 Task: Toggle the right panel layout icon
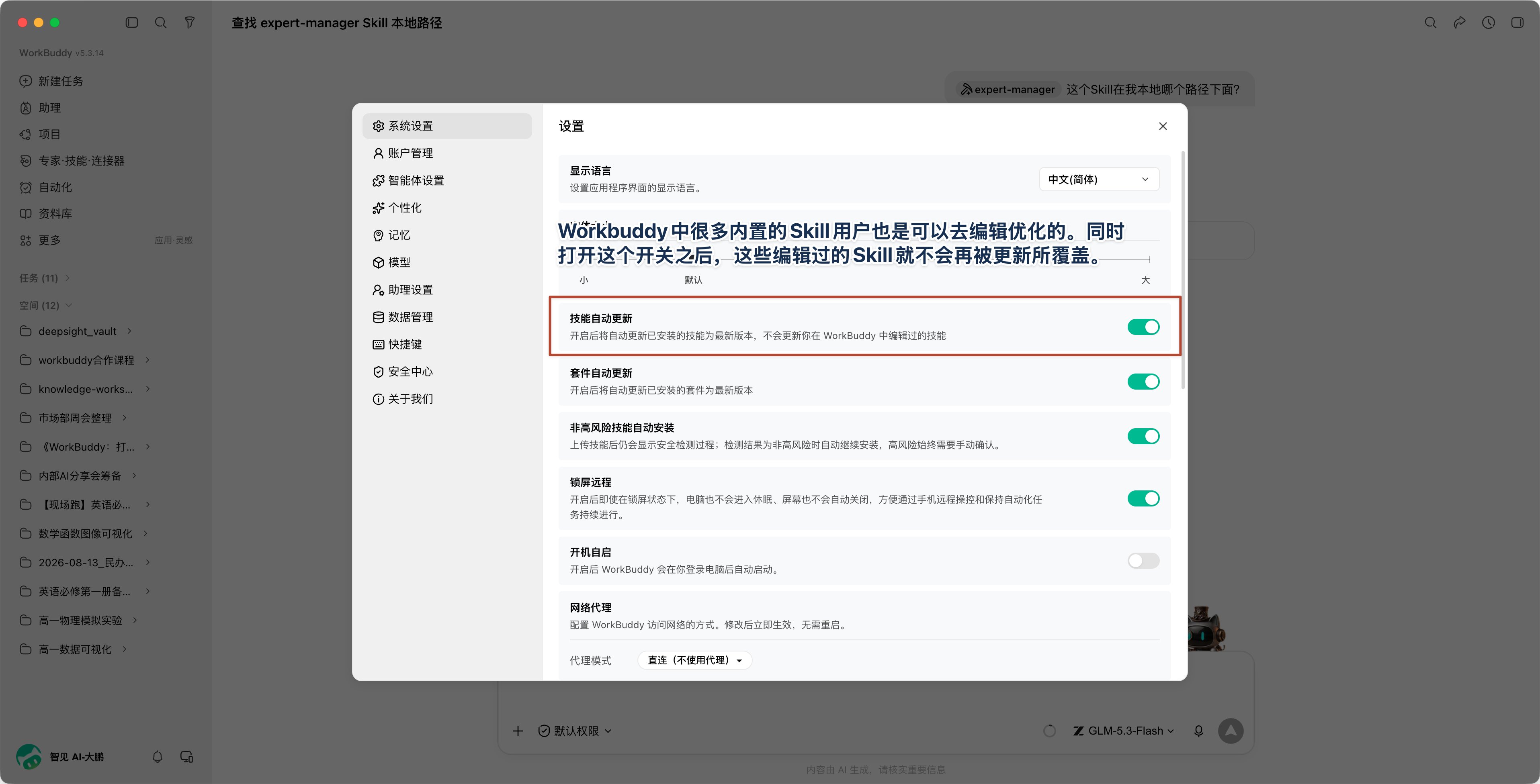click(x=1517, y=23)
